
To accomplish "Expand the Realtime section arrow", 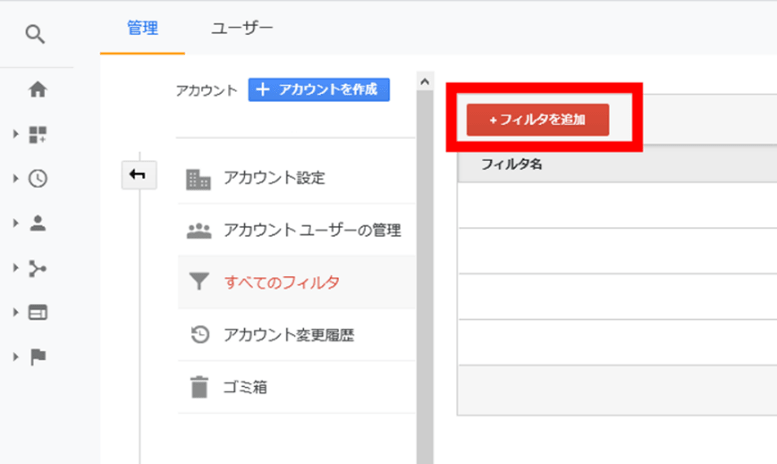I will (15, 178).
